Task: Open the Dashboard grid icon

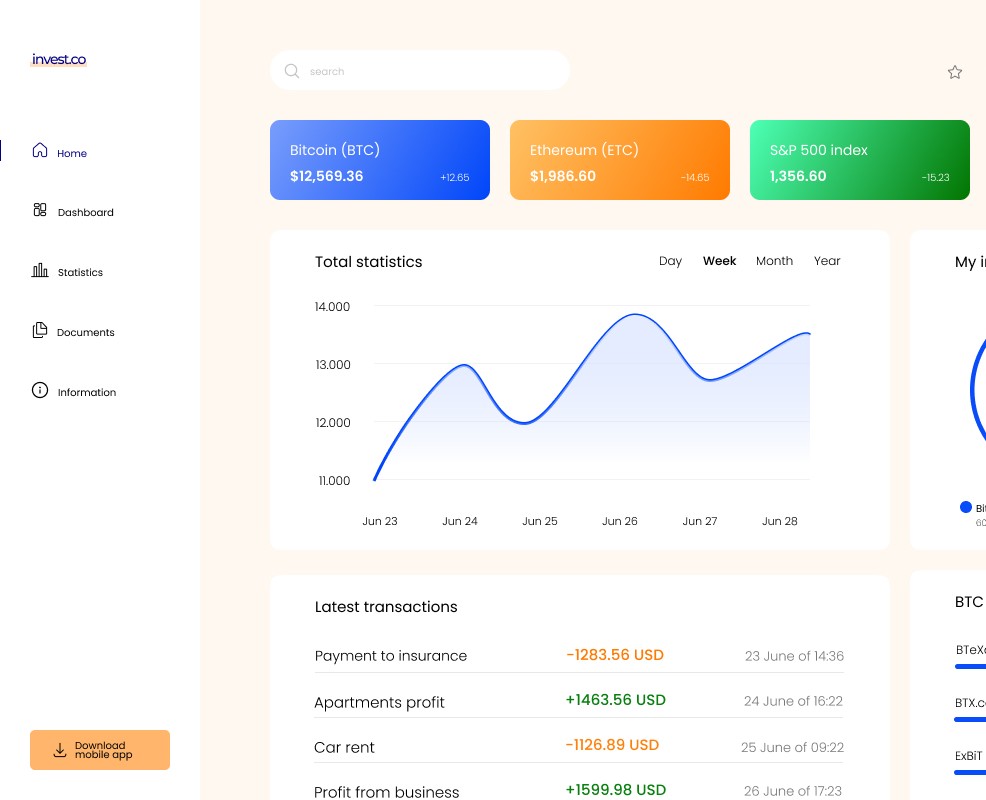Action: point(40,209)
